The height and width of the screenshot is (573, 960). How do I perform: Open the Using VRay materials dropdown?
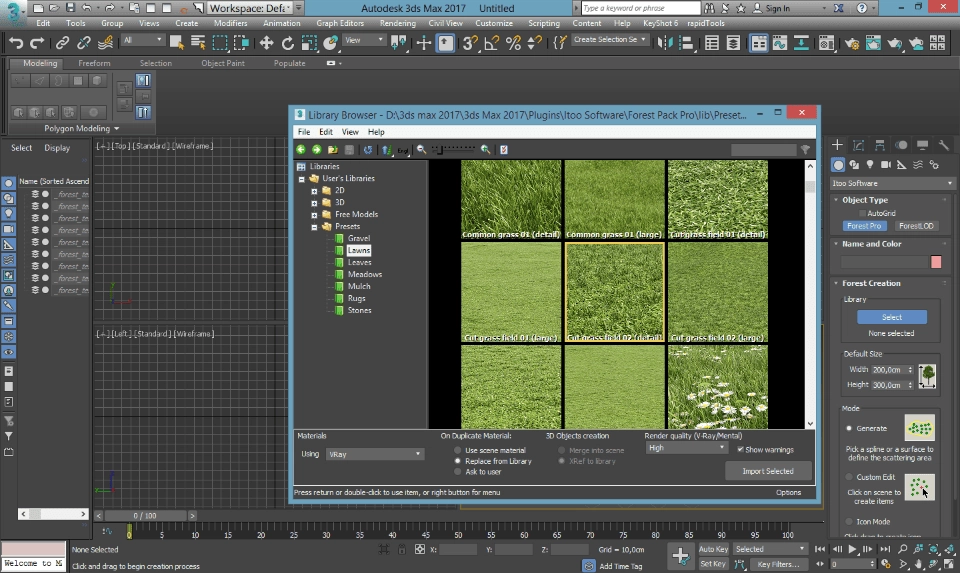pyautogui.click(x=375, y=454)
